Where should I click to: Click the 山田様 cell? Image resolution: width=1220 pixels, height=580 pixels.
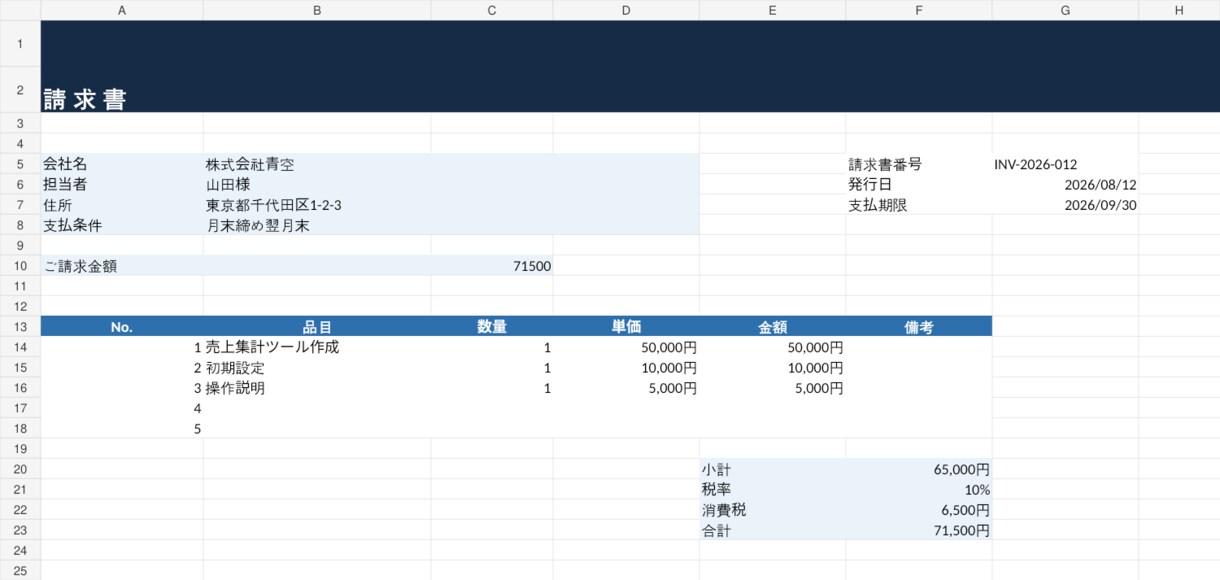point(317,185)
